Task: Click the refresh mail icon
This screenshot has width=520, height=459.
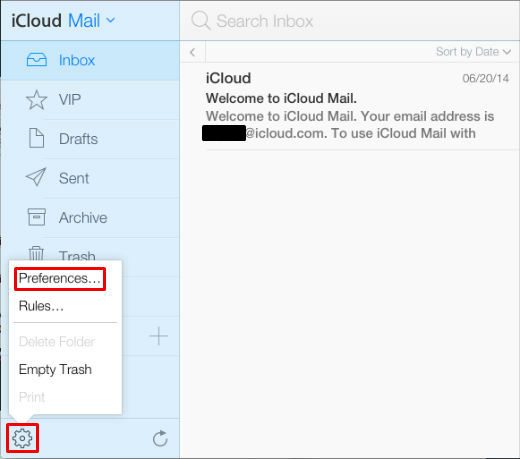Action: tap(160, 438)
